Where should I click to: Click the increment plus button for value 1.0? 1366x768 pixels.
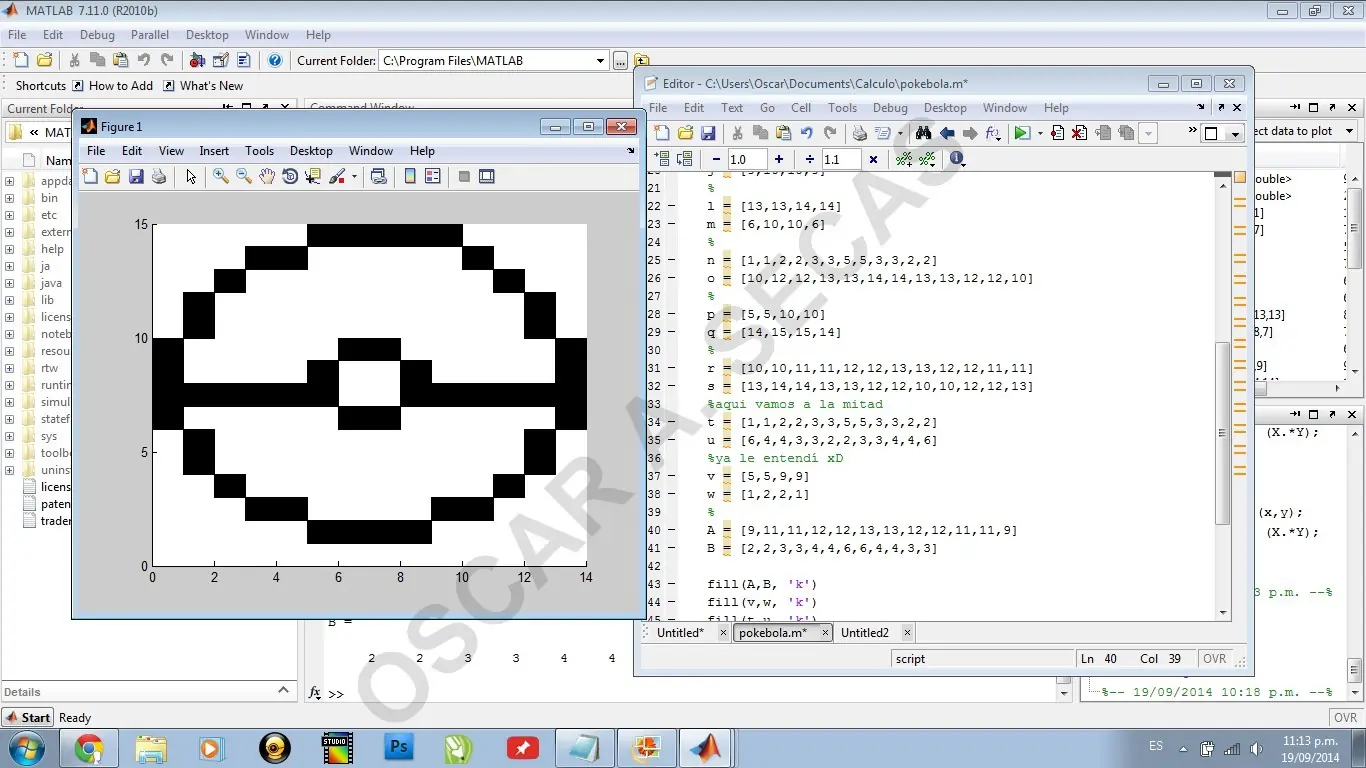pos(779,159)
